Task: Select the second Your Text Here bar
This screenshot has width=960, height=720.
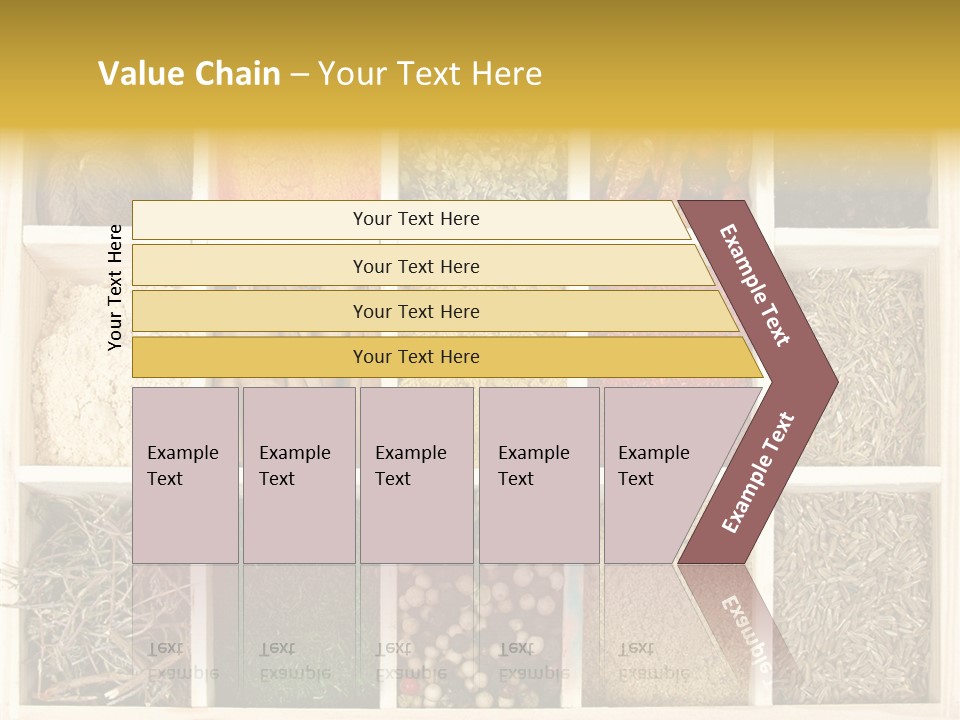Action: pos(423,266)
